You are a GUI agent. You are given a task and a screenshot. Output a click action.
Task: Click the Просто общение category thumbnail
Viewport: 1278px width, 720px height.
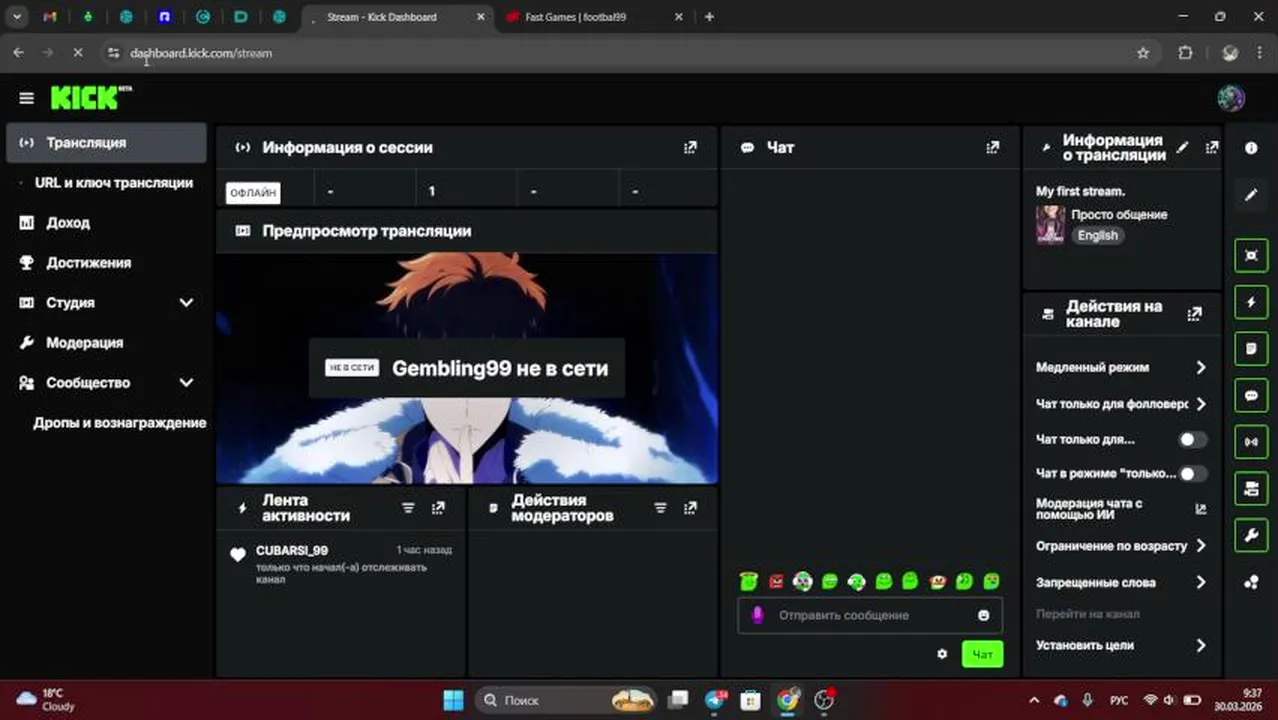click(1050, 225)
